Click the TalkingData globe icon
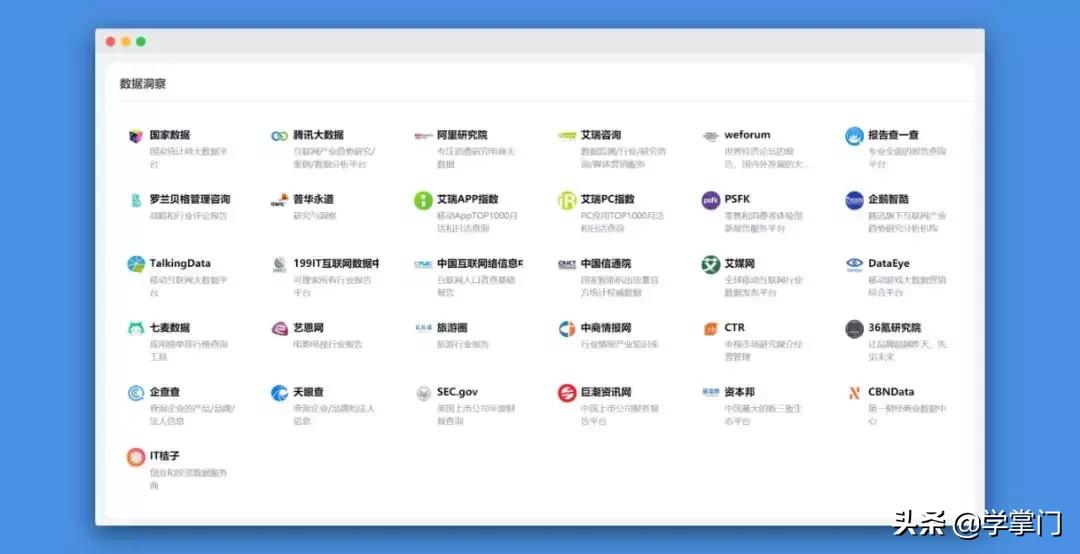This screenshot has height=554, width=1080. tap(136, 264)
